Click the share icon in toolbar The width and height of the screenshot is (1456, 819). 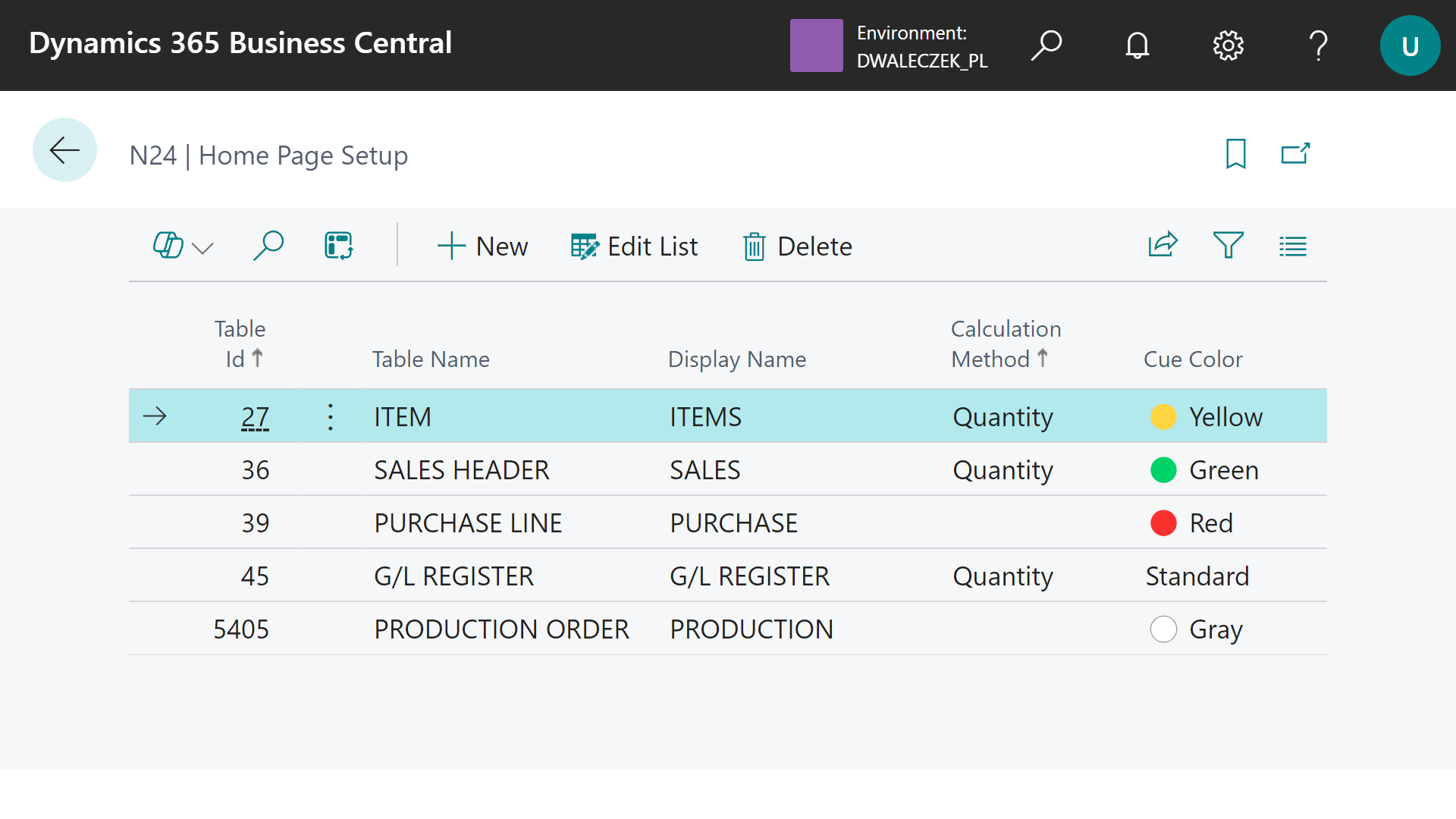(x=1163, y=245)
